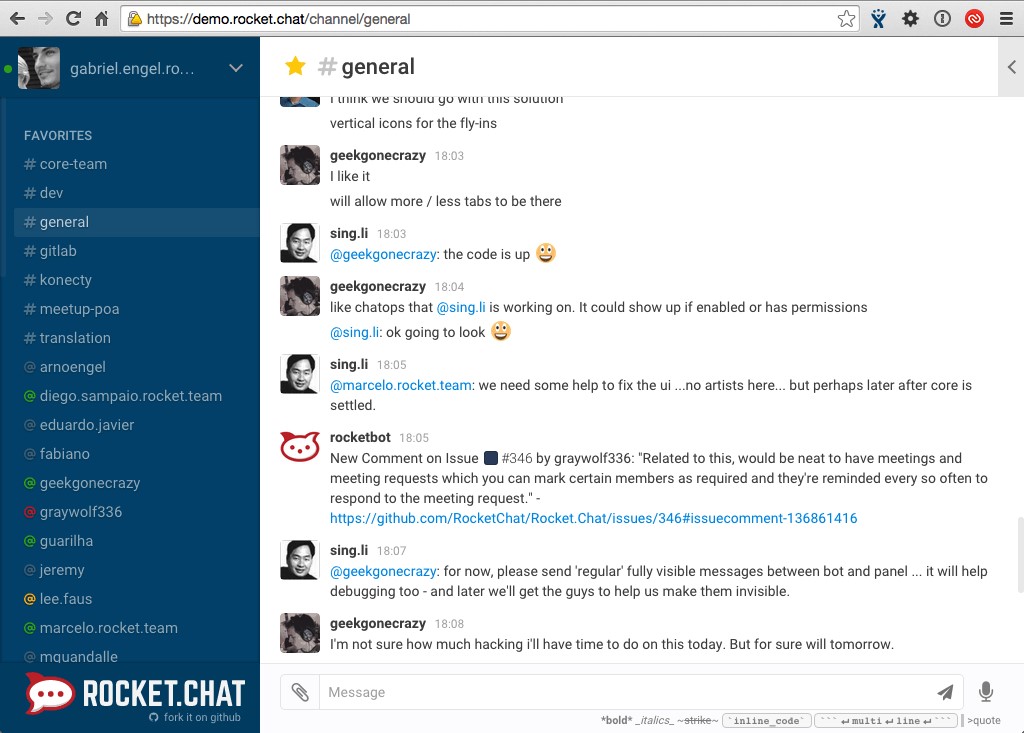The height and width of the screenshot is (733, 1024).
Task: Click the browser bookmark star icon
Action: (846, 19)
